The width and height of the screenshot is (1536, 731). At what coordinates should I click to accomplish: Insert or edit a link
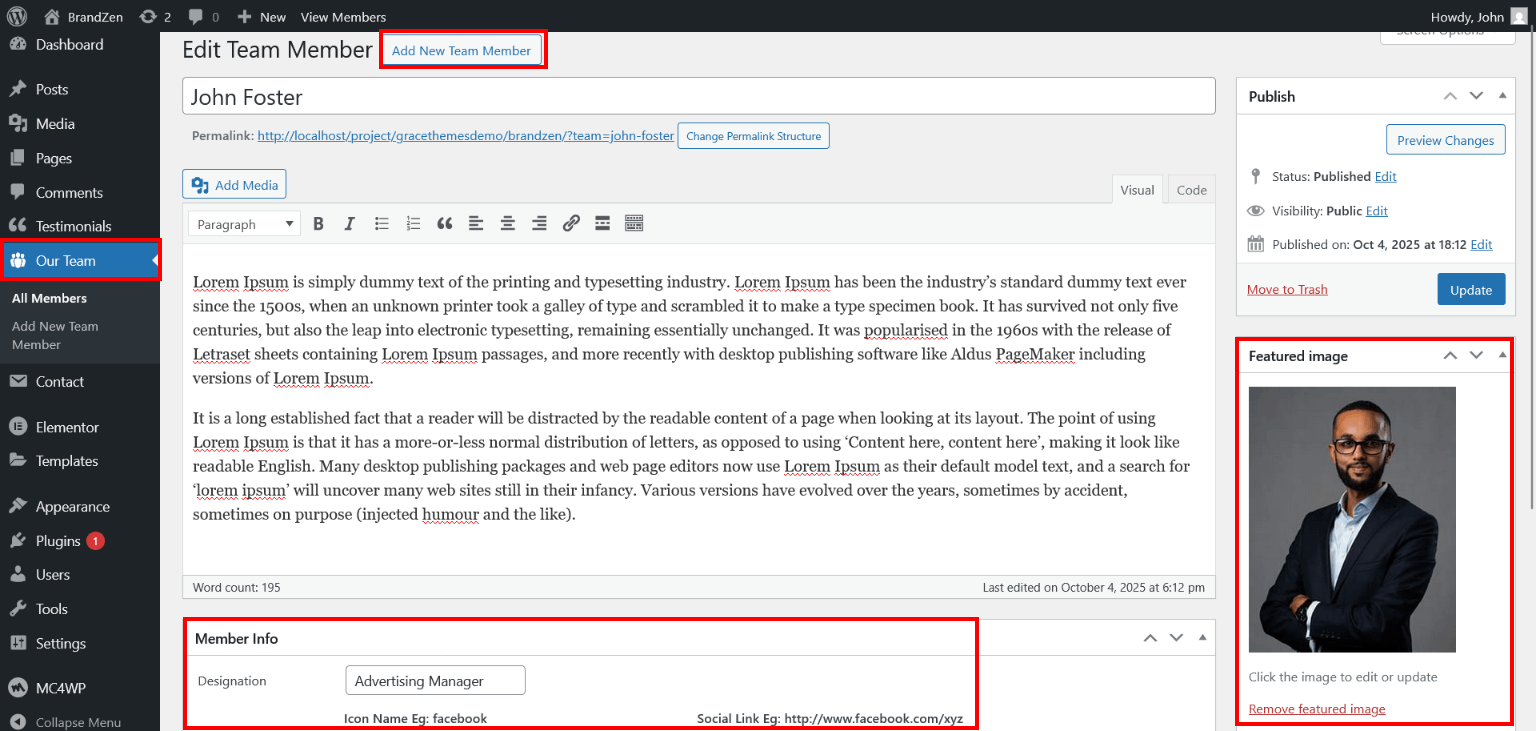coord(571,224)
